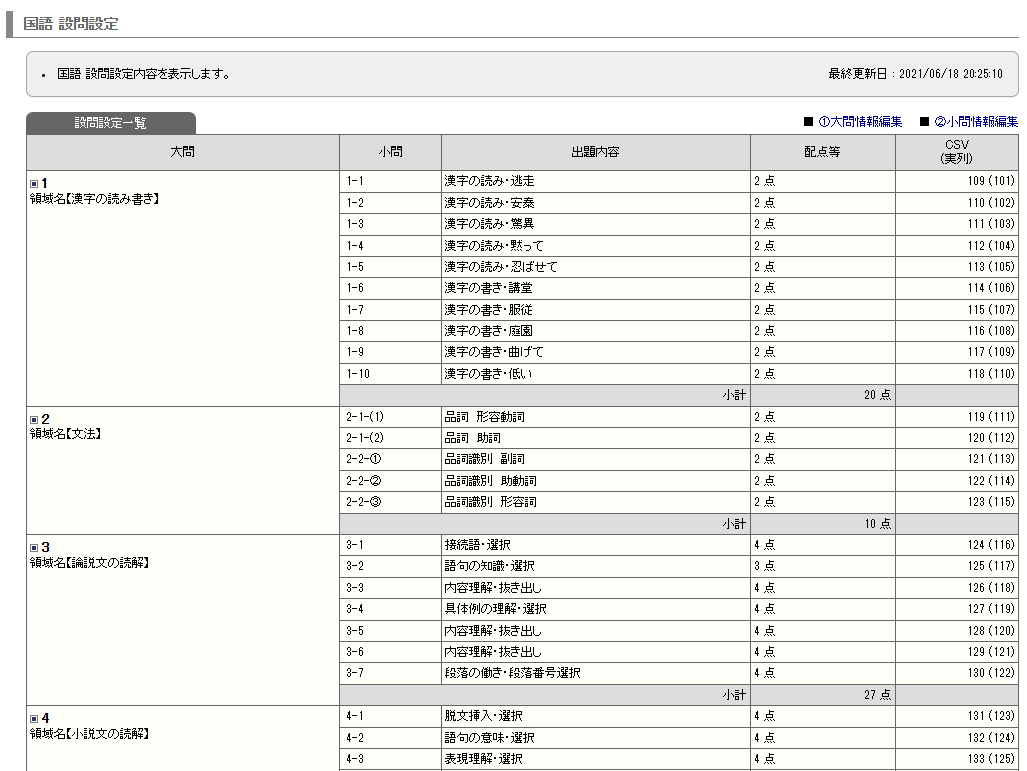Select 語句の知識・選択 cell
Viewport: 1027px width, 771px height.
pyautogui.click(x=595, y=566)
